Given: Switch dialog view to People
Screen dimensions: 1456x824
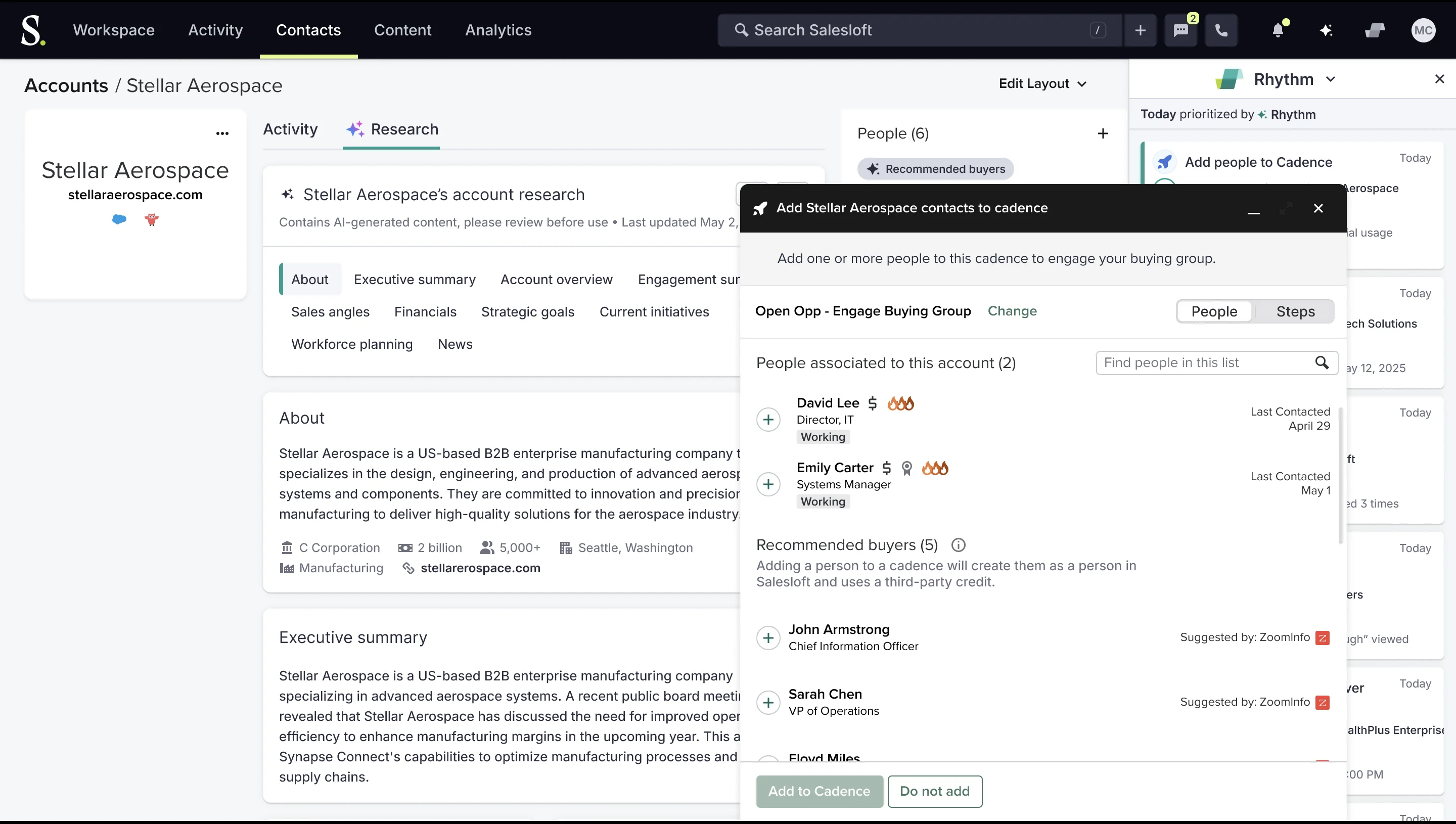Looking at the screenshot, I should pos(1214,311).
